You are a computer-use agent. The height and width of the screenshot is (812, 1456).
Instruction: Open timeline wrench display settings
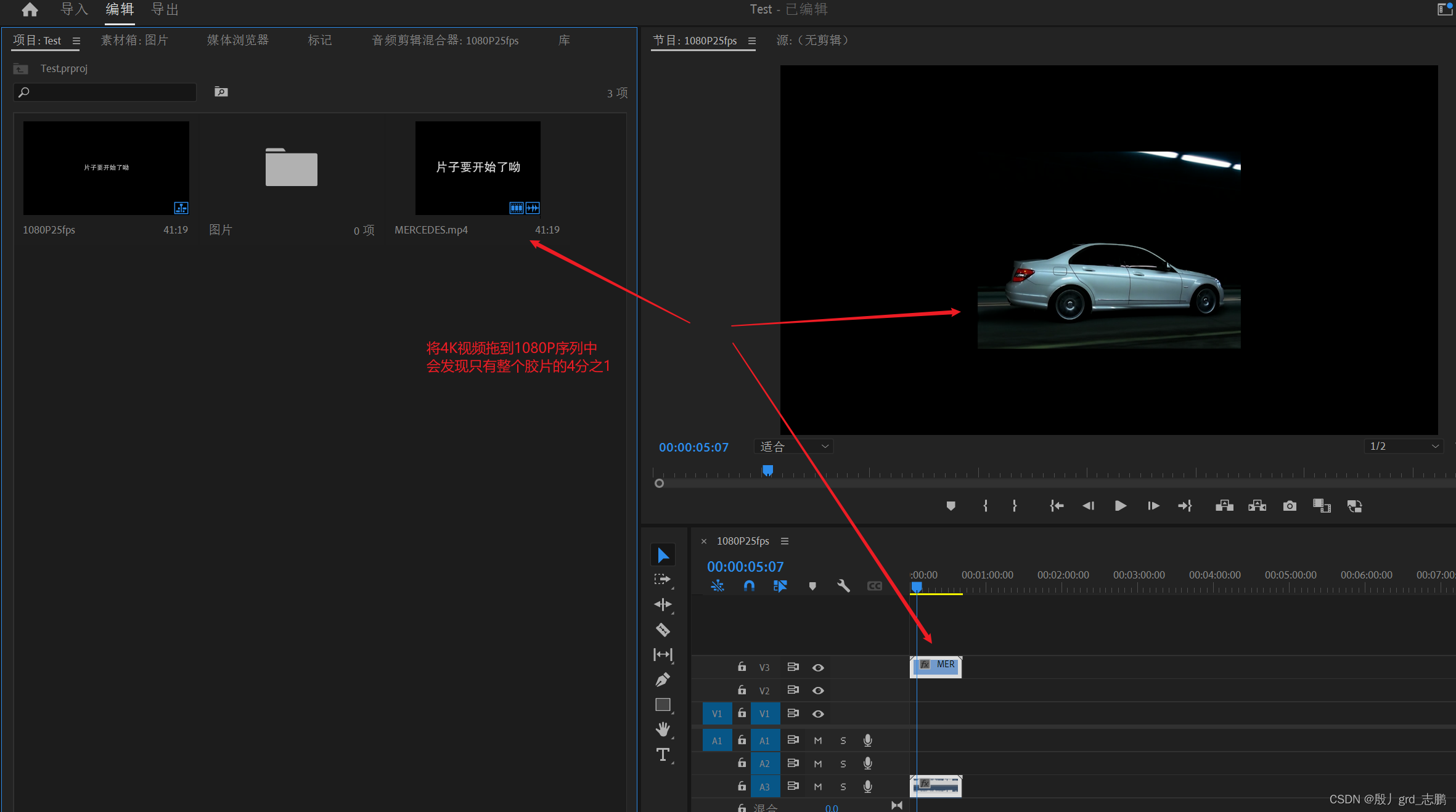tap(843, 586)
